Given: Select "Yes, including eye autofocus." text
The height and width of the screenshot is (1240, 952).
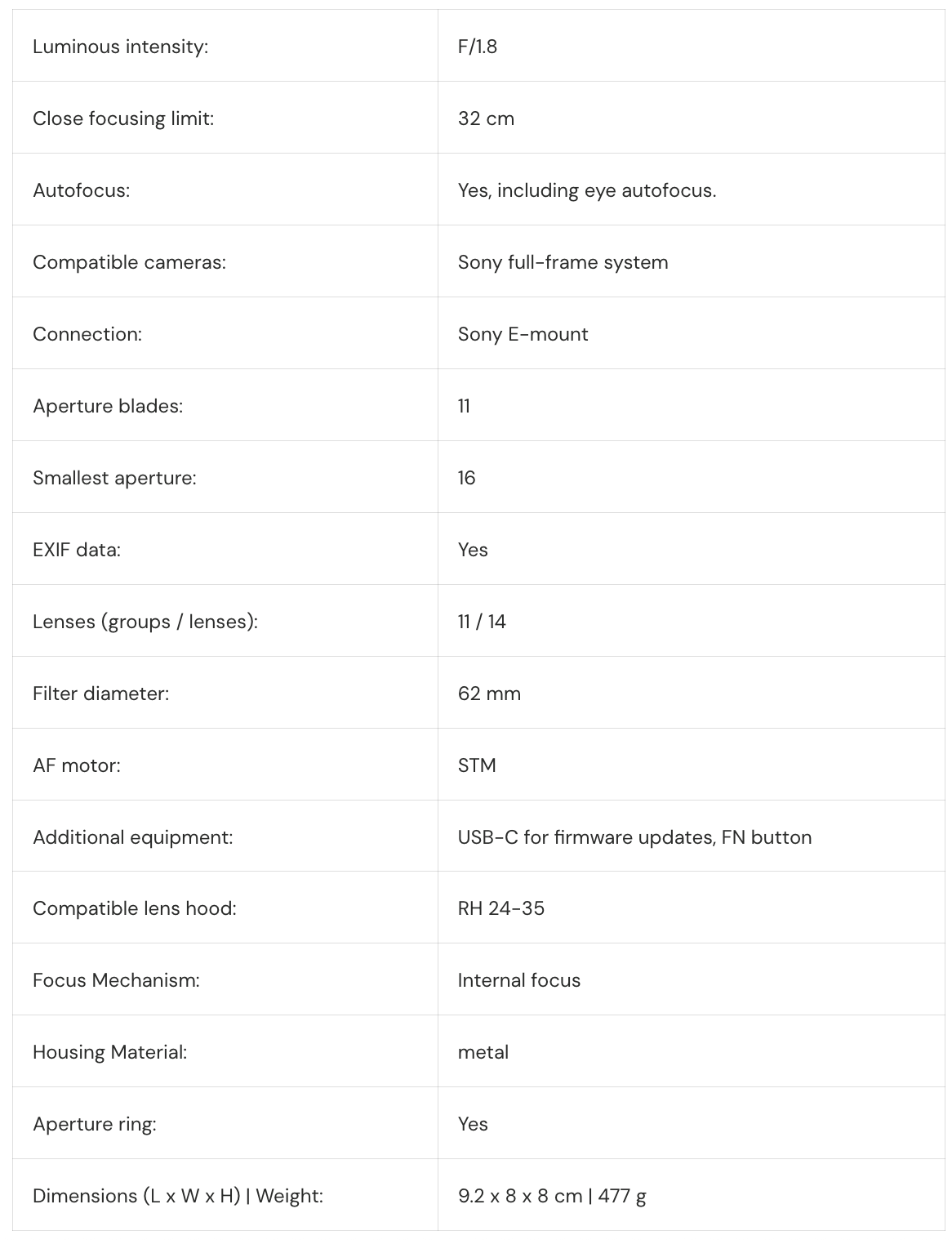Looking at the screenshot, I should (586, 190).
